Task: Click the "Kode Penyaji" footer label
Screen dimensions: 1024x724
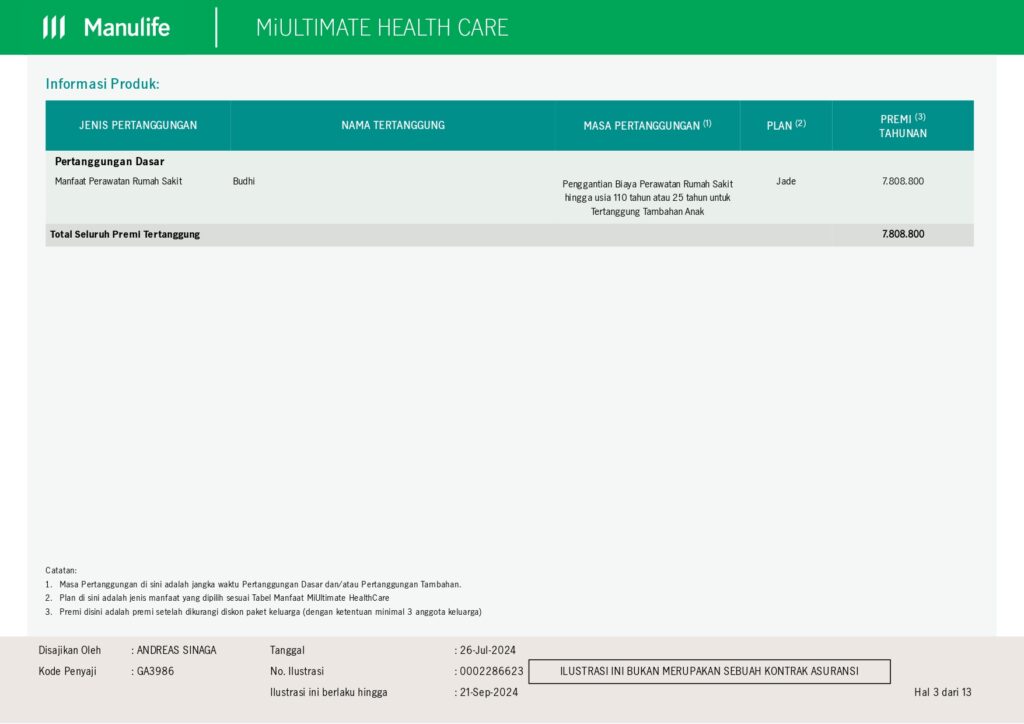Action: [67, 671]
